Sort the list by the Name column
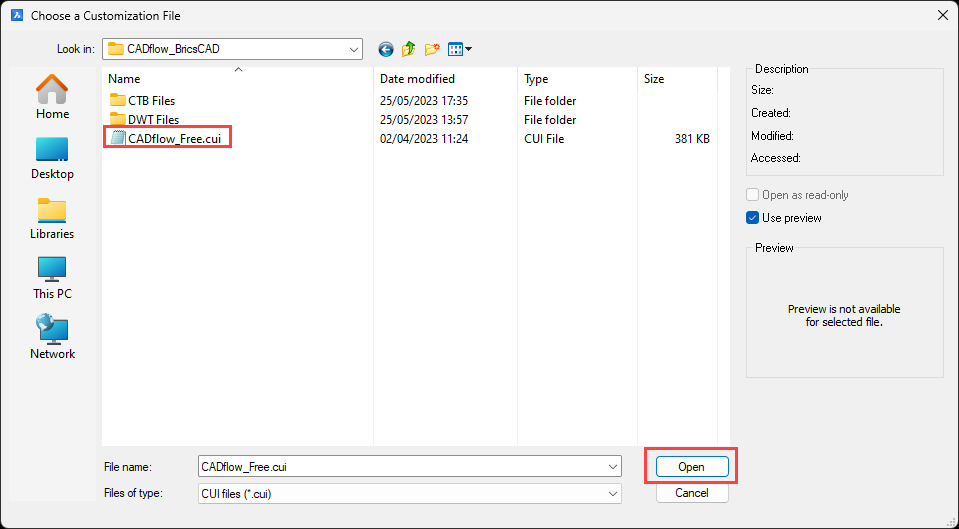The image size is (959, 529). [237, 79]
